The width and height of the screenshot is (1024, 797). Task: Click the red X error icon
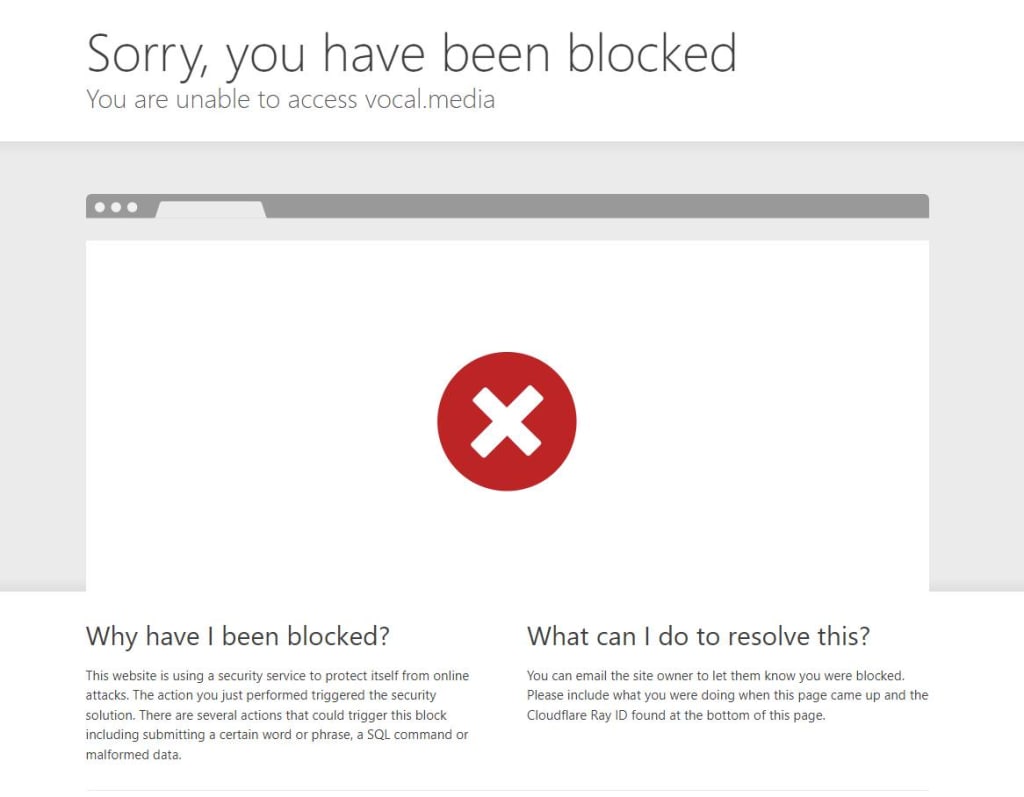507,421
